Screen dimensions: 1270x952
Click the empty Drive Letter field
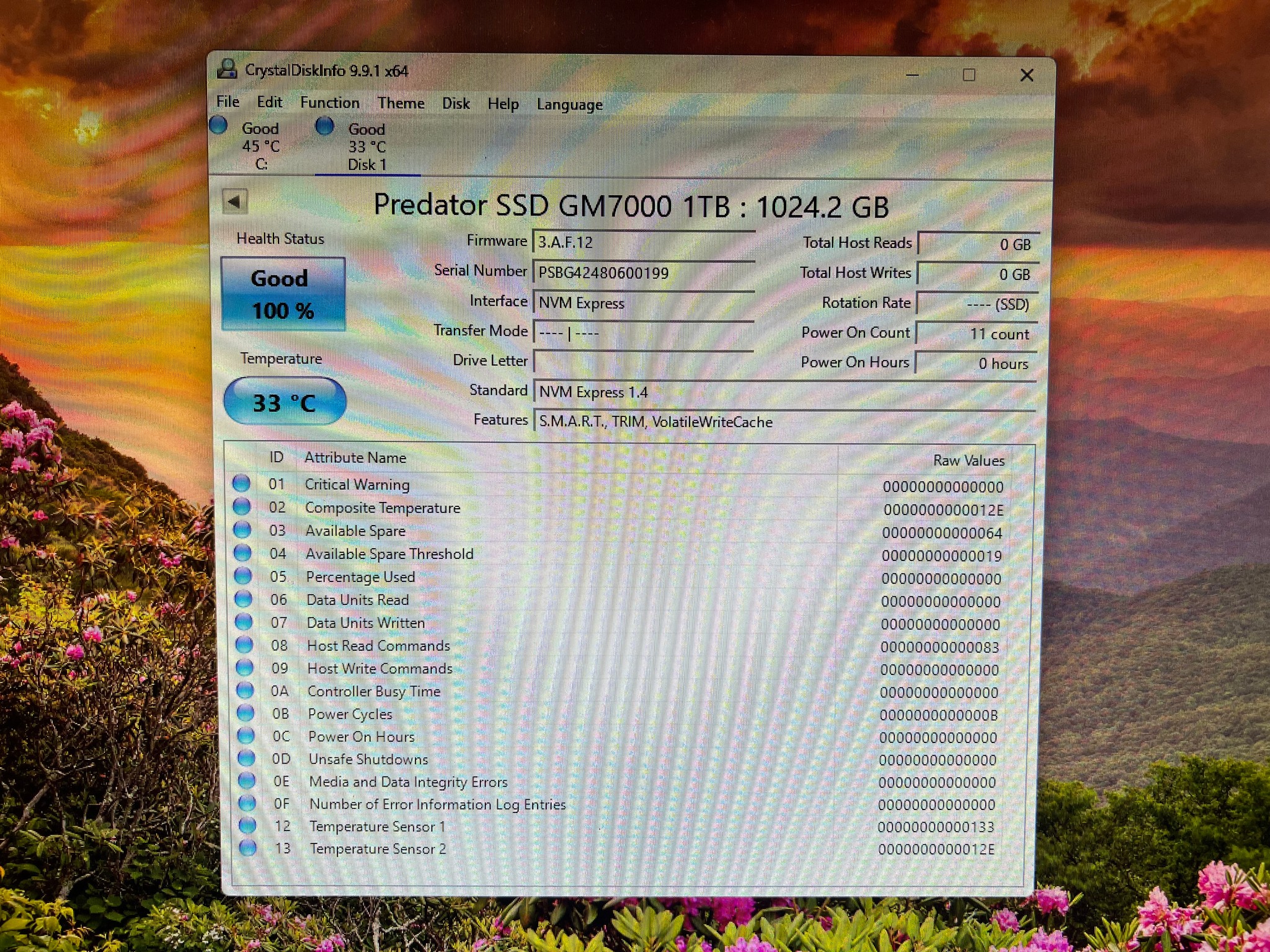[x=644, y=361]
